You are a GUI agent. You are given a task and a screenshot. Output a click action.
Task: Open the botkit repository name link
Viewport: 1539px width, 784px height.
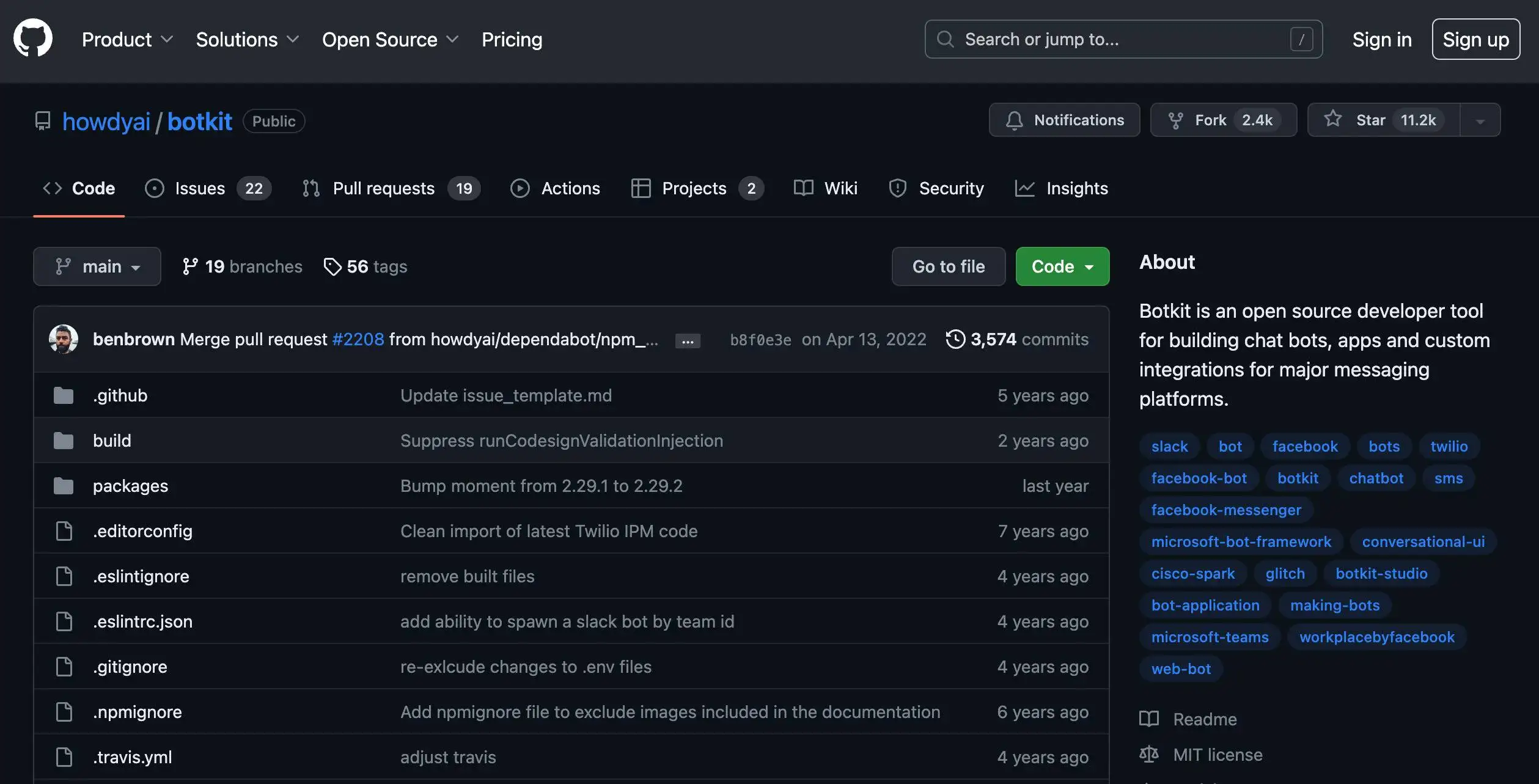tap(200, 122)
